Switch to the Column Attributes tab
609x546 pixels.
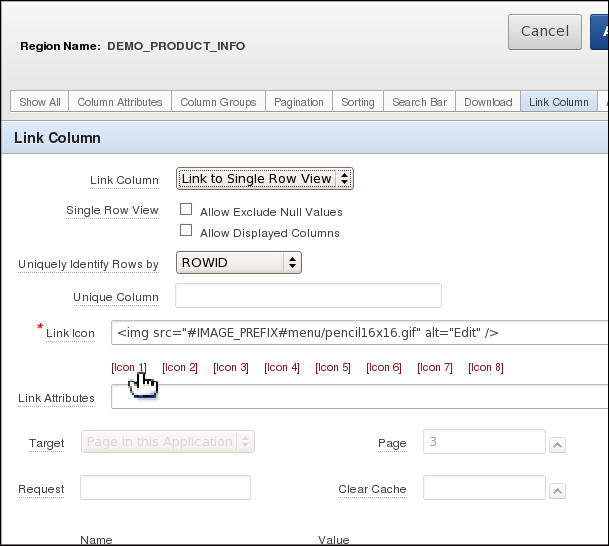(x=120, y=102)
